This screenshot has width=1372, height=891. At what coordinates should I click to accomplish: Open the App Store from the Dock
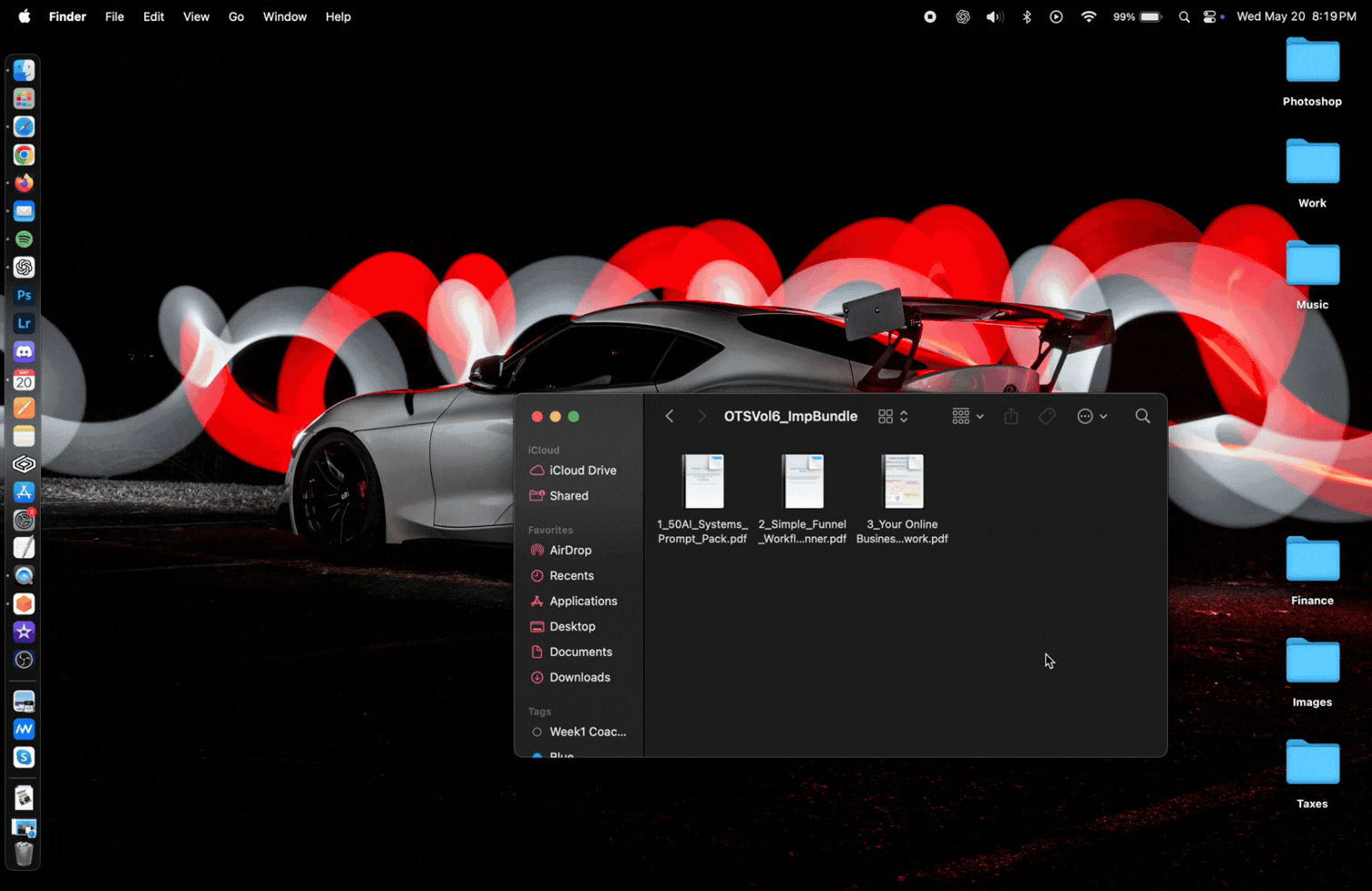(24, 492)
